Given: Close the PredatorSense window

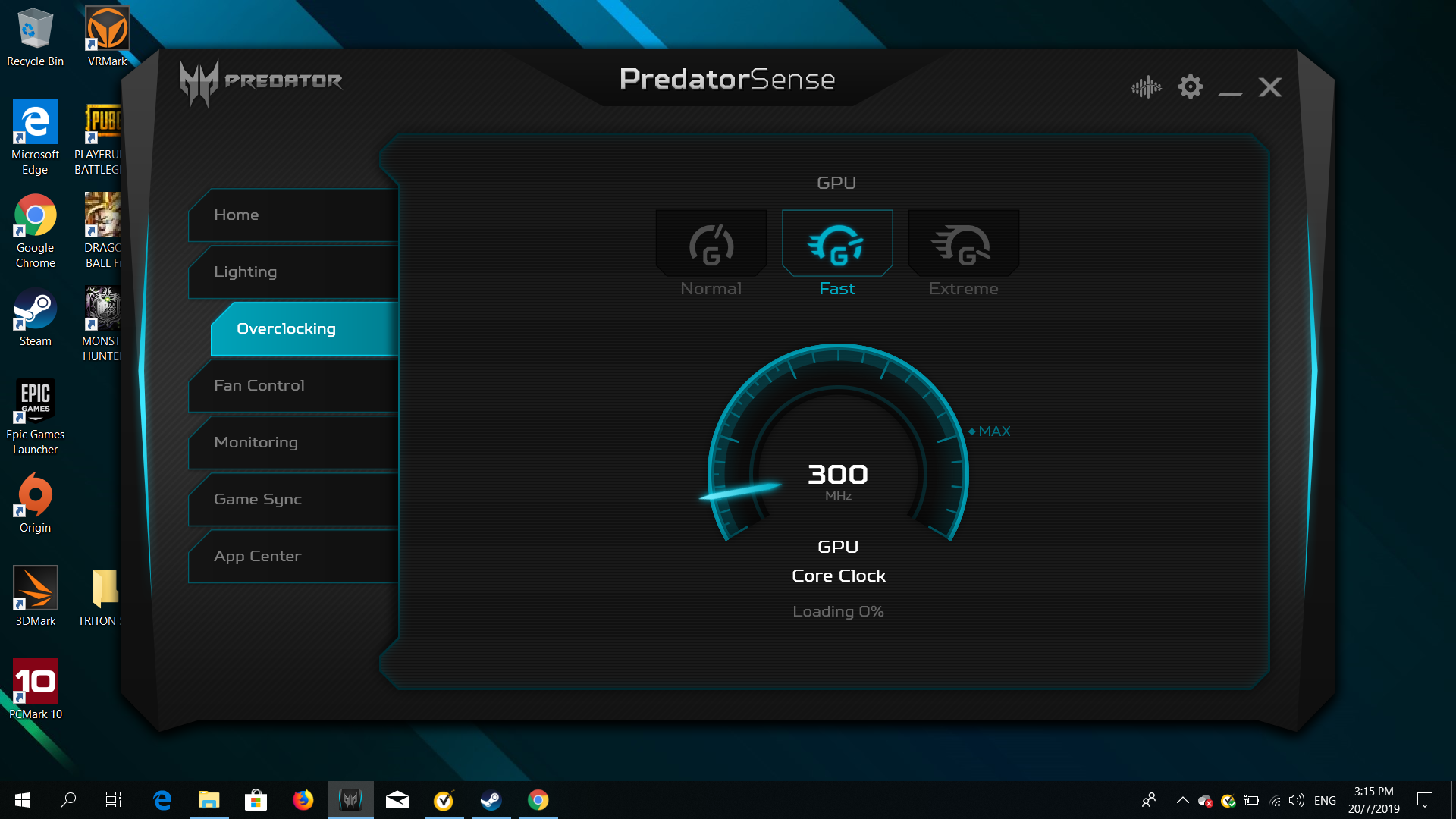Looking at the screenshot, I should [x=1270, y=87].
